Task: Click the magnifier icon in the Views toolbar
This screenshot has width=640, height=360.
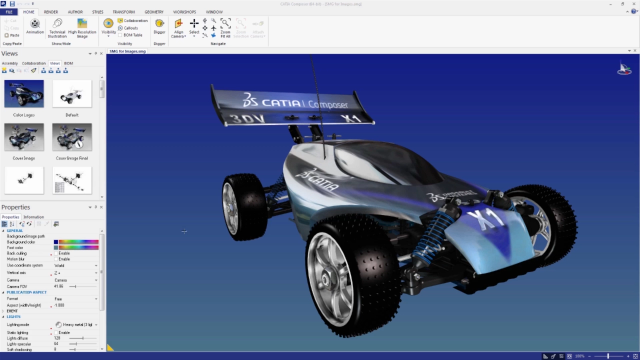Action: point(12,71)
